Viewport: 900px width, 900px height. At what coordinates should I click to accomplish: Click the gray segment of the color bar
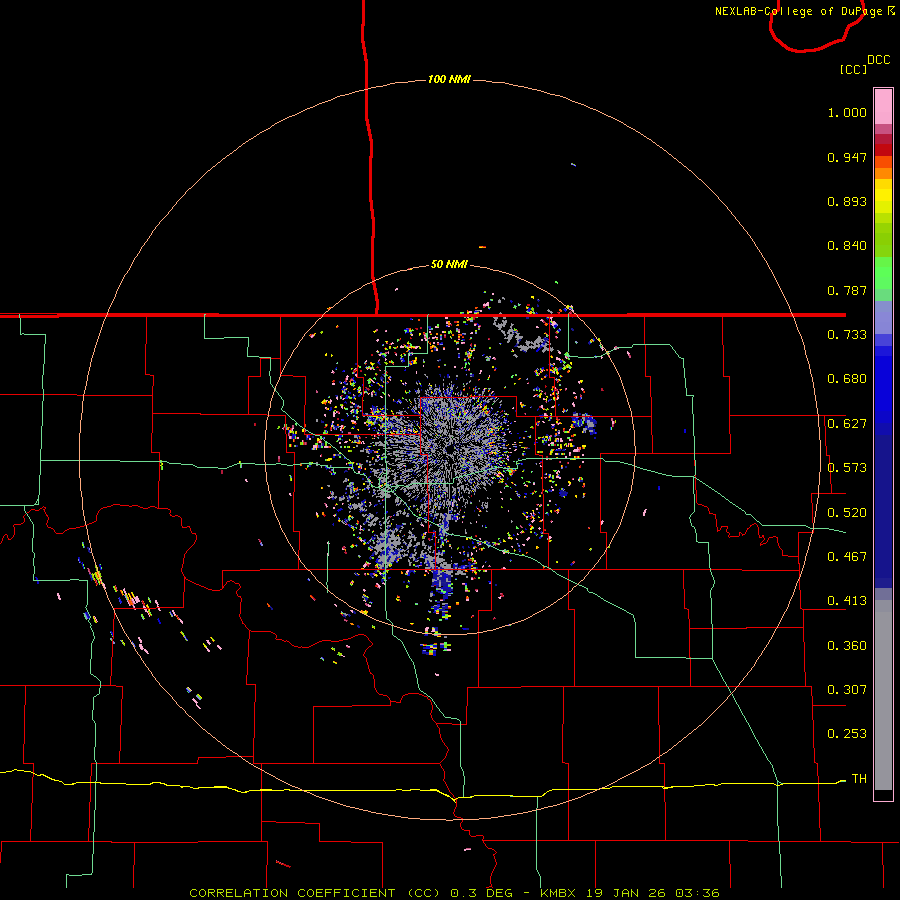(883, 695)
